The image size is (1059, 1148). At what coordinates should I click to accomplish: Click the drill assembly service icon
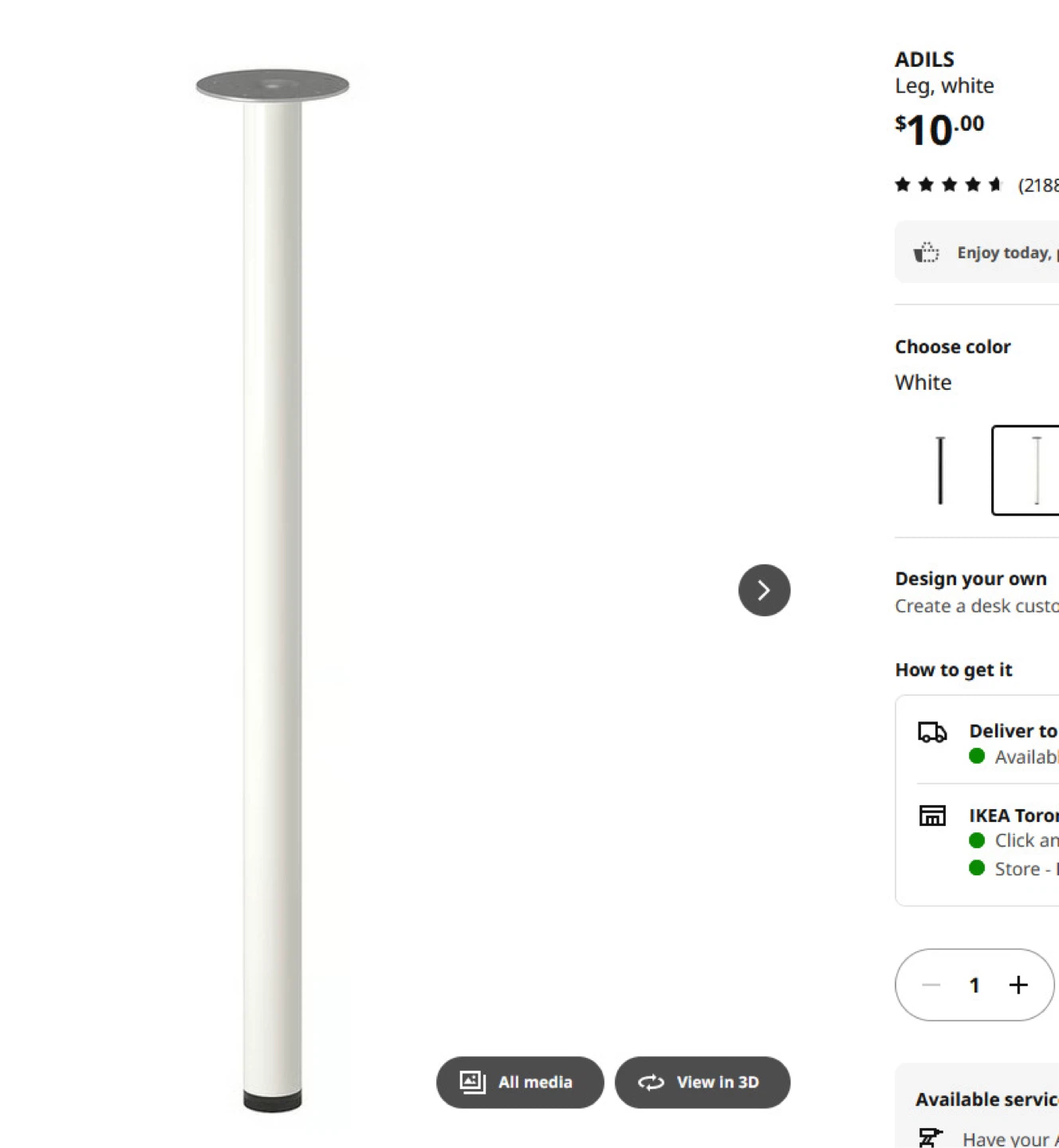[931, 1135]
